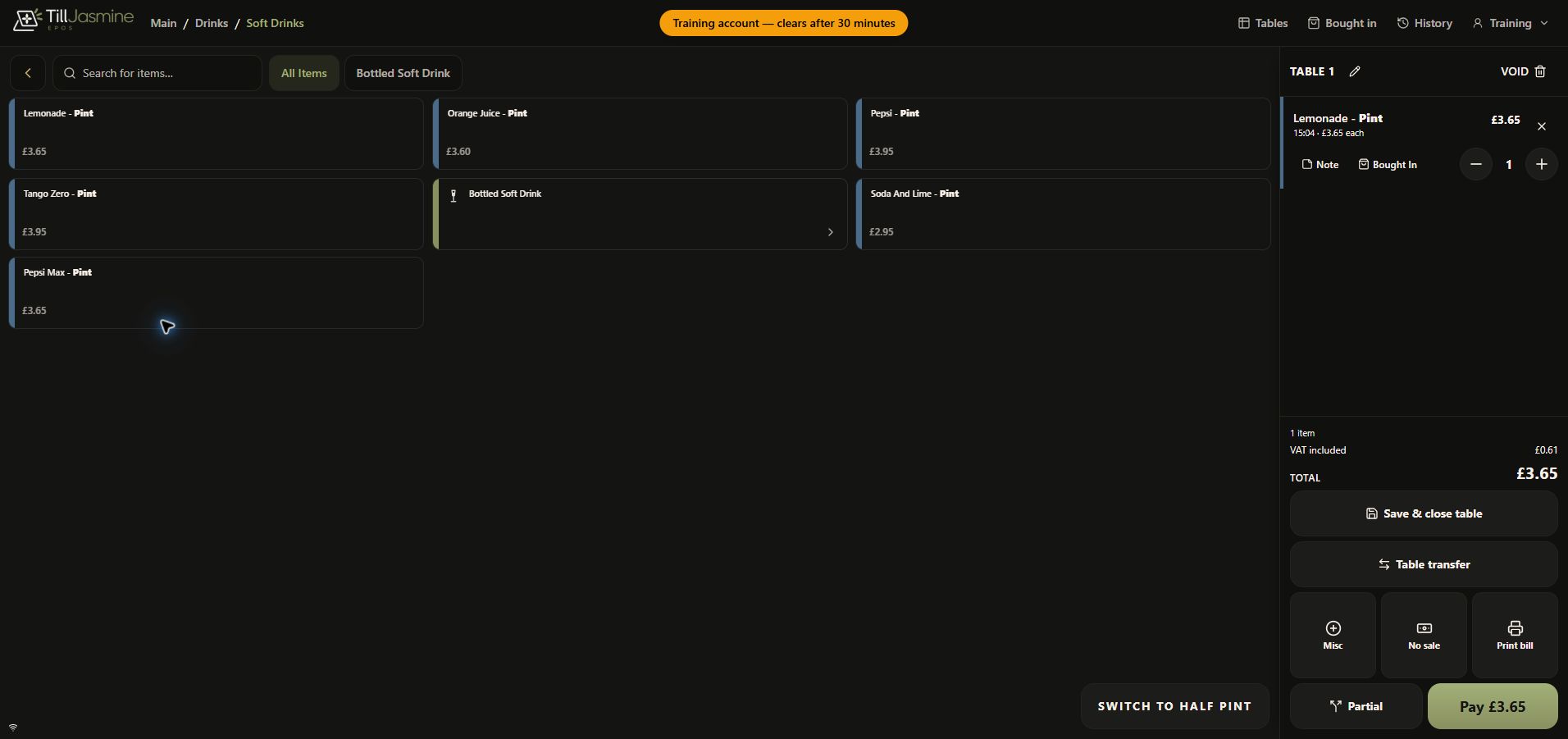Open the Partial payment option
The height and width of the screenshot is (739, 1568).
1356,706
